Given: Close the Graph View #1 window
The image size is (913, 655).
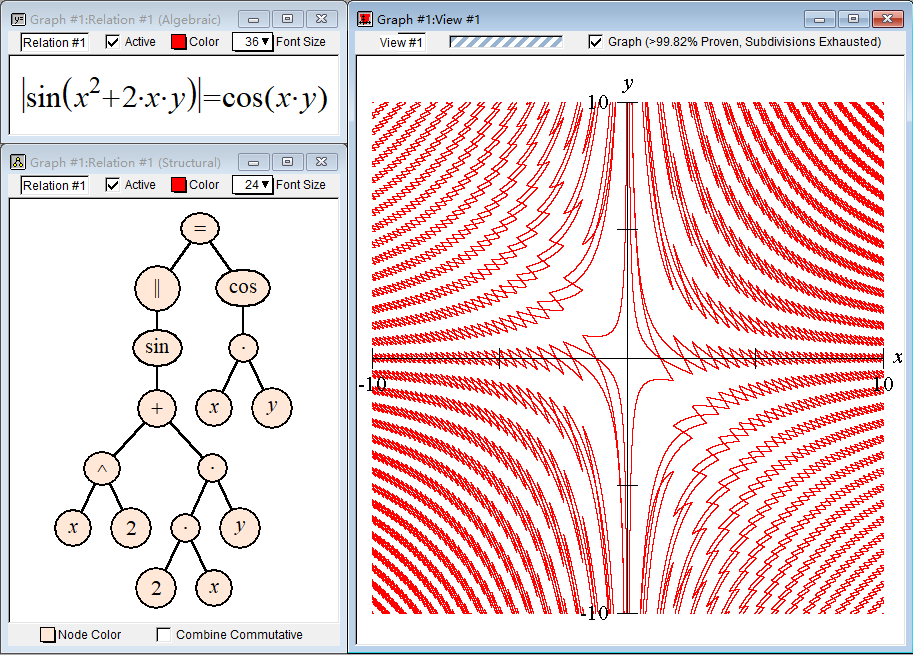Looking at the screenshot, I should [887, 19].
